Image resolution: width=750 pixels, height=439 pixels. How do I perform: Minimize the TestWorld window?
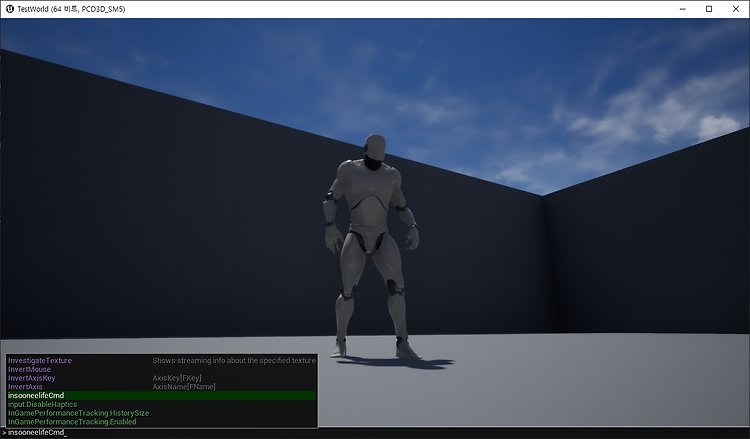click(x=683, y=9)
